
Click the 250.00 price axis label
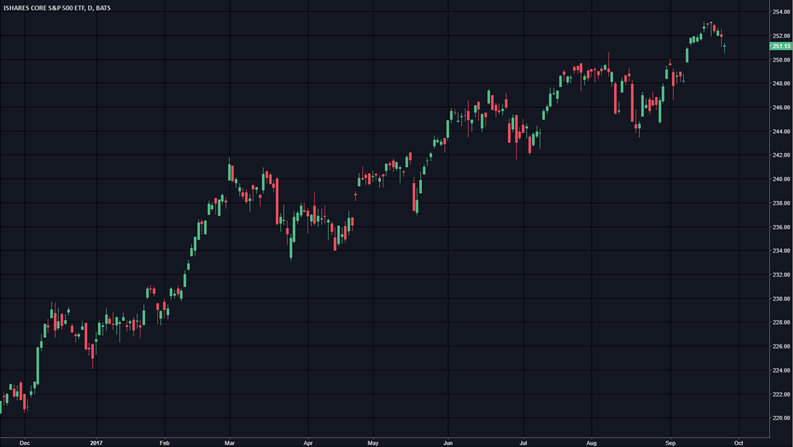781,60
